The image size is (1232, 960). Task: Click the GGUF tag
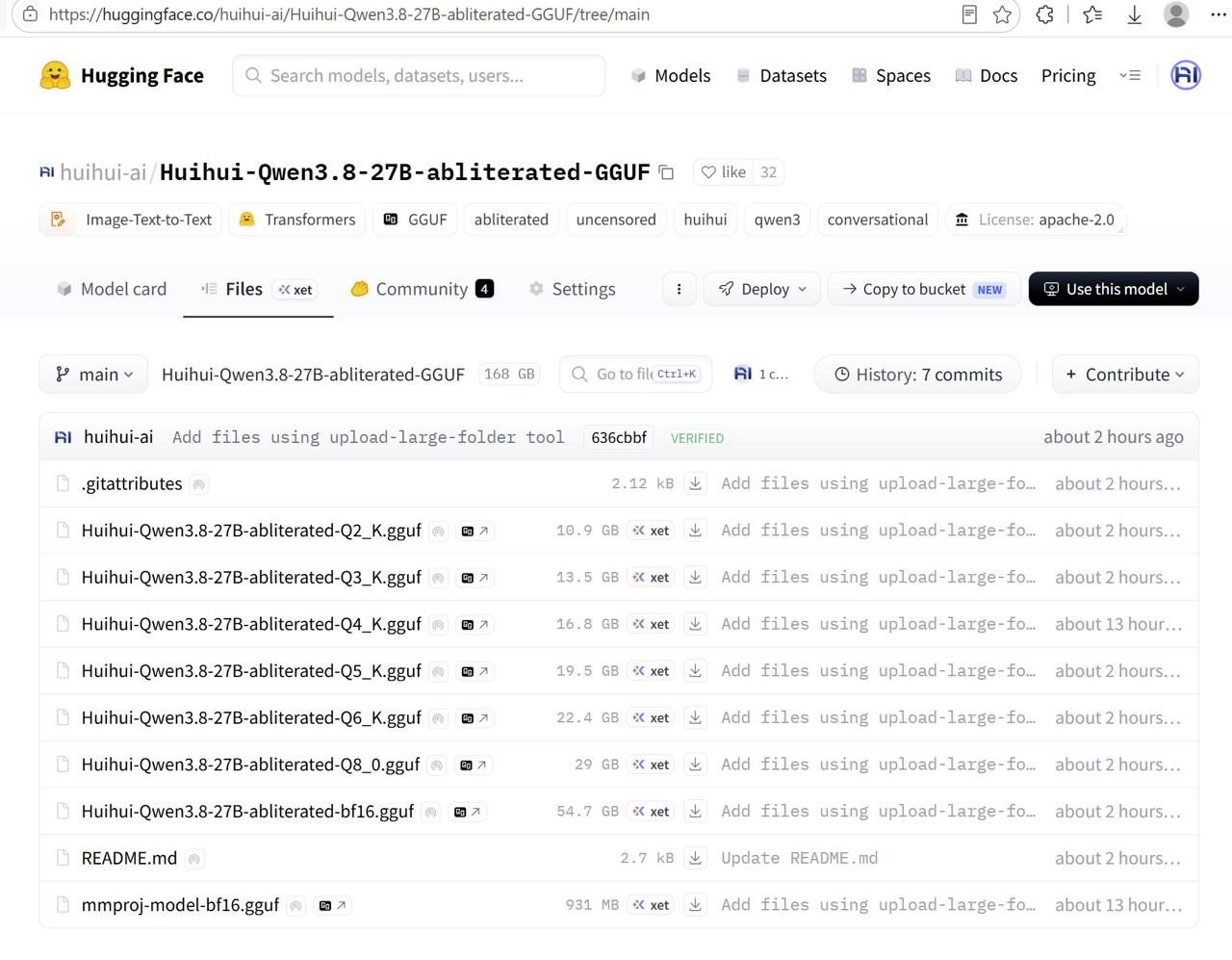click(x=415, y=220)
